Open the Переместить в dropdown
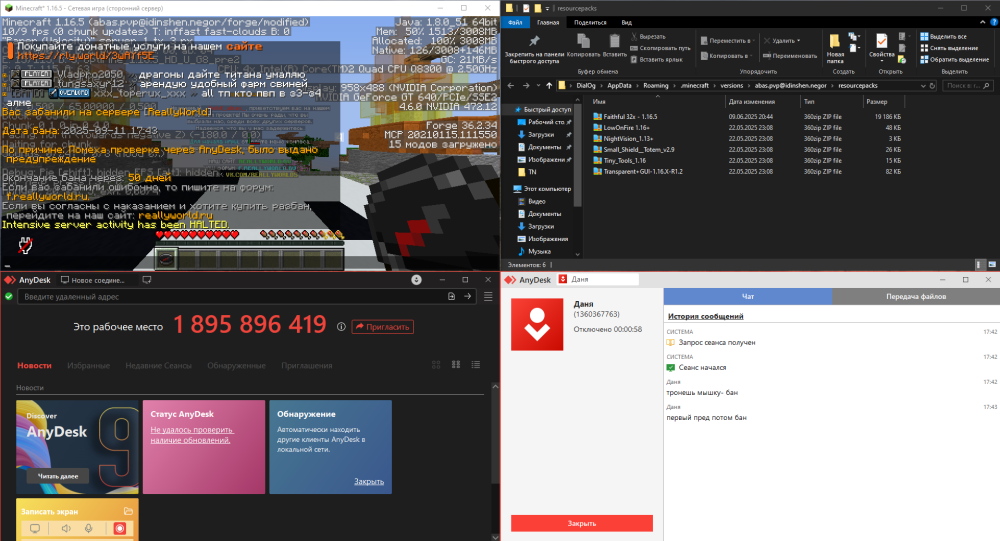This screenshot has width=1000, height=541. coord(727,40)
